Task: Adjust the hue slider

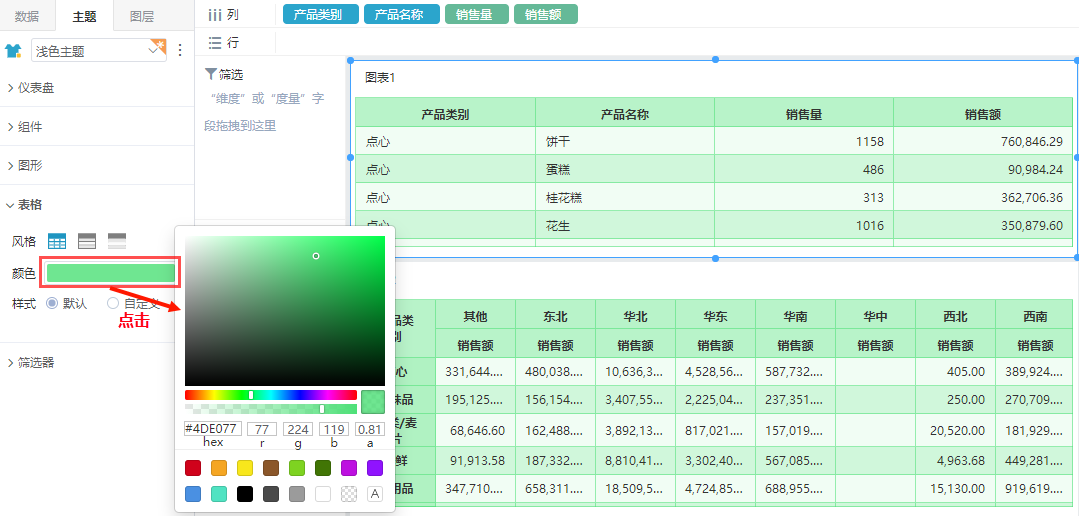Action: pyautogui.click(x=270, y=395)
